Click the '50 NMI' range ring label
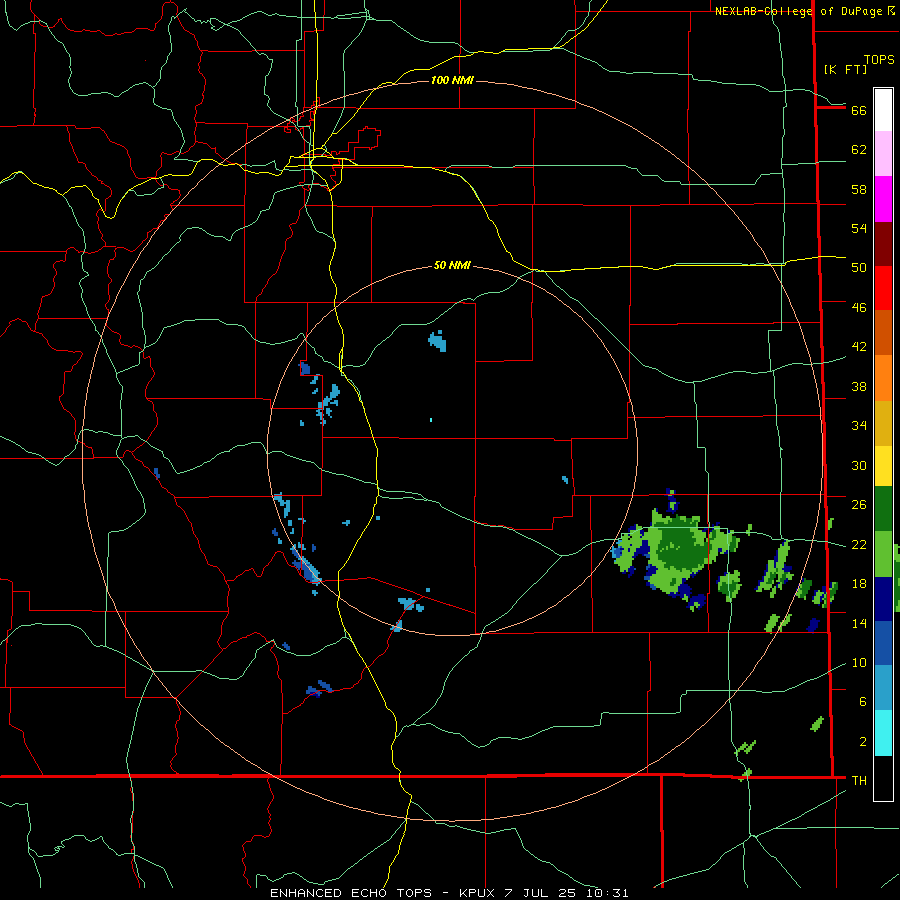 click(x=452, y=265)
